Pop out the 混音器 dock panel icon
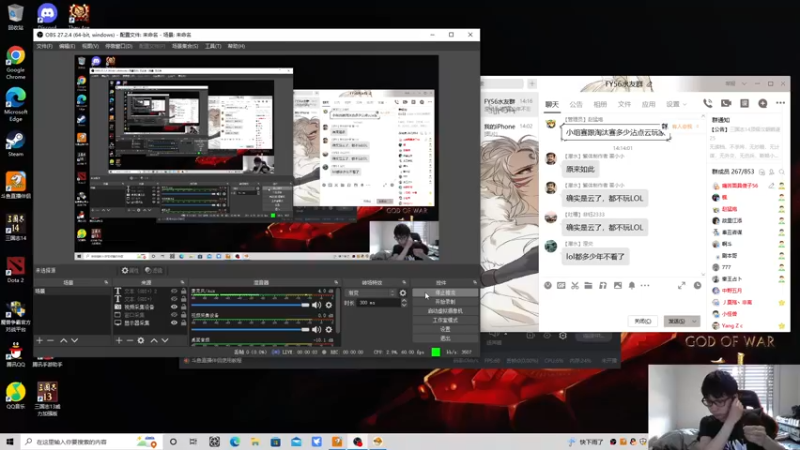 336,282
